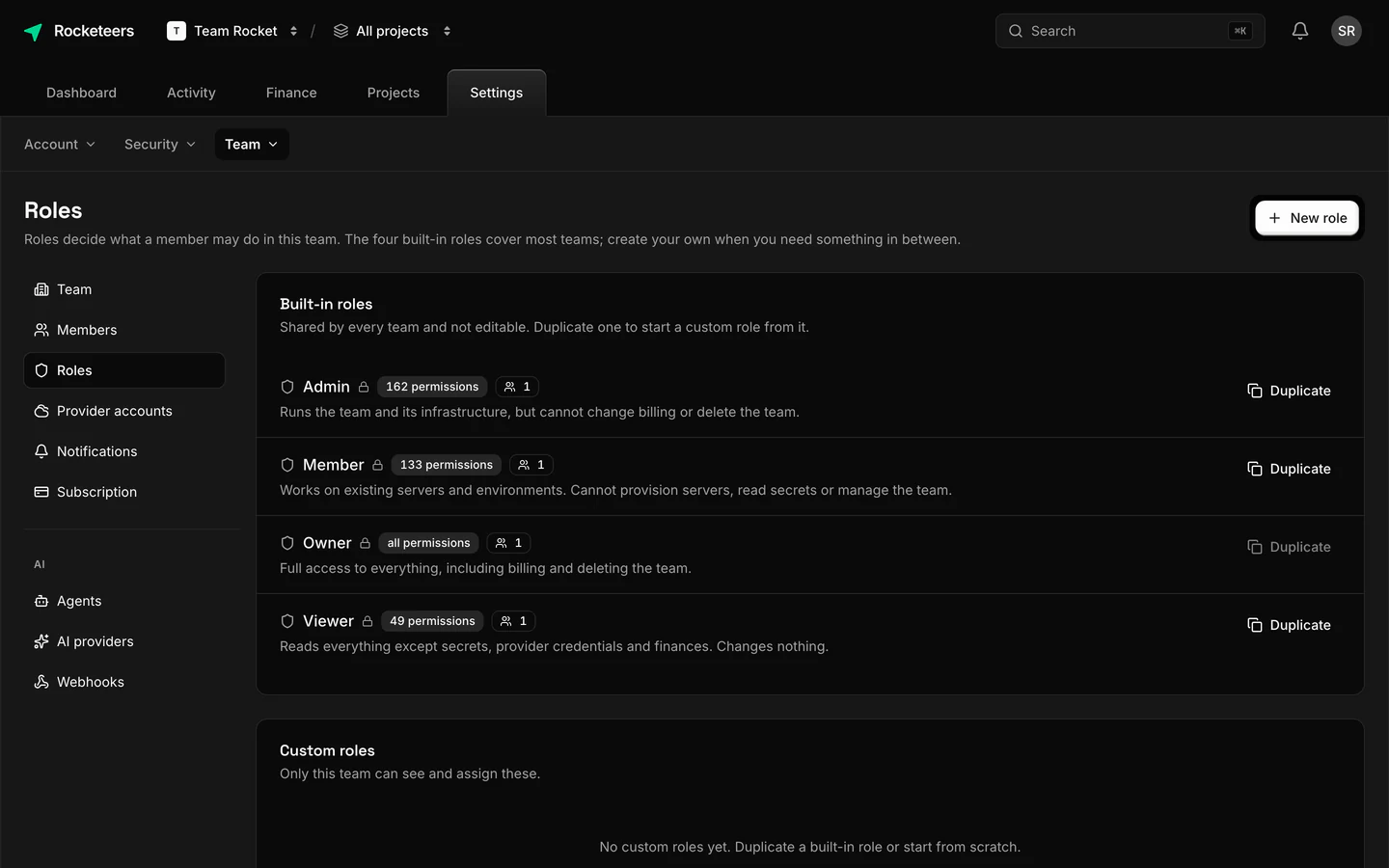Switch to the Activity tab

tap(191, 93)
